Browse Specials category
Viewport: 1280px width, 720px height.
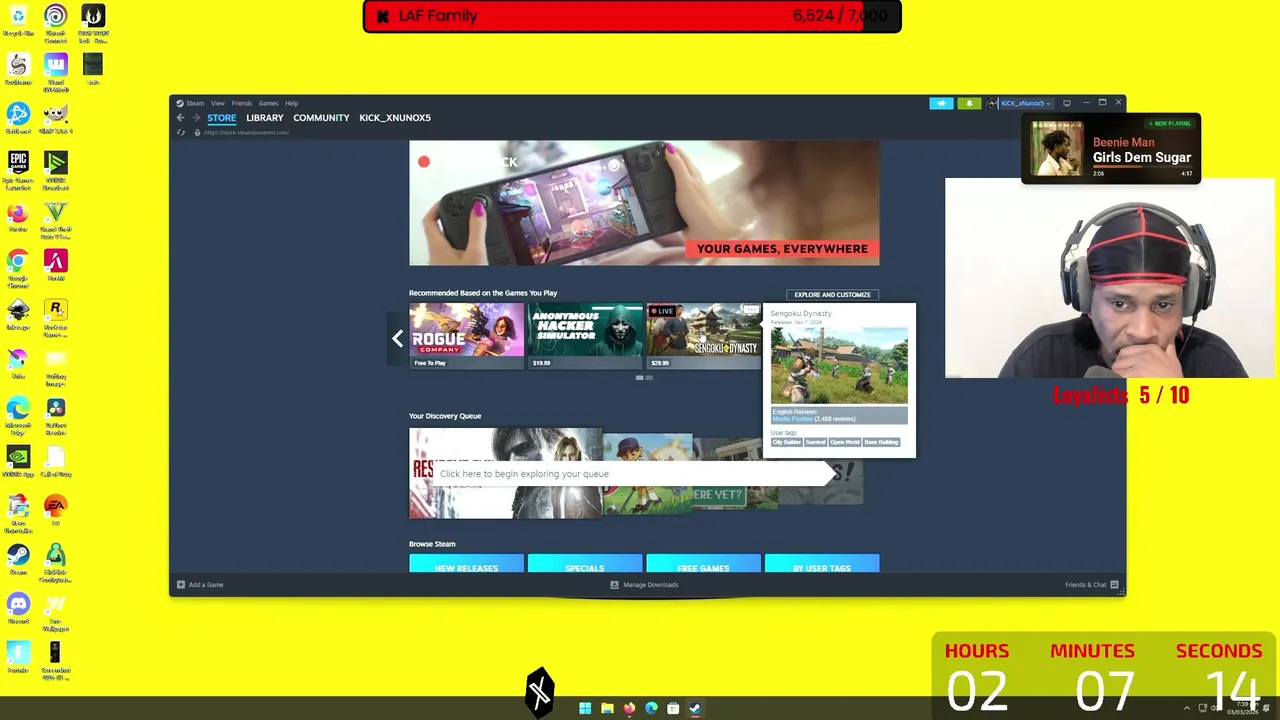[x=585, y=565]
